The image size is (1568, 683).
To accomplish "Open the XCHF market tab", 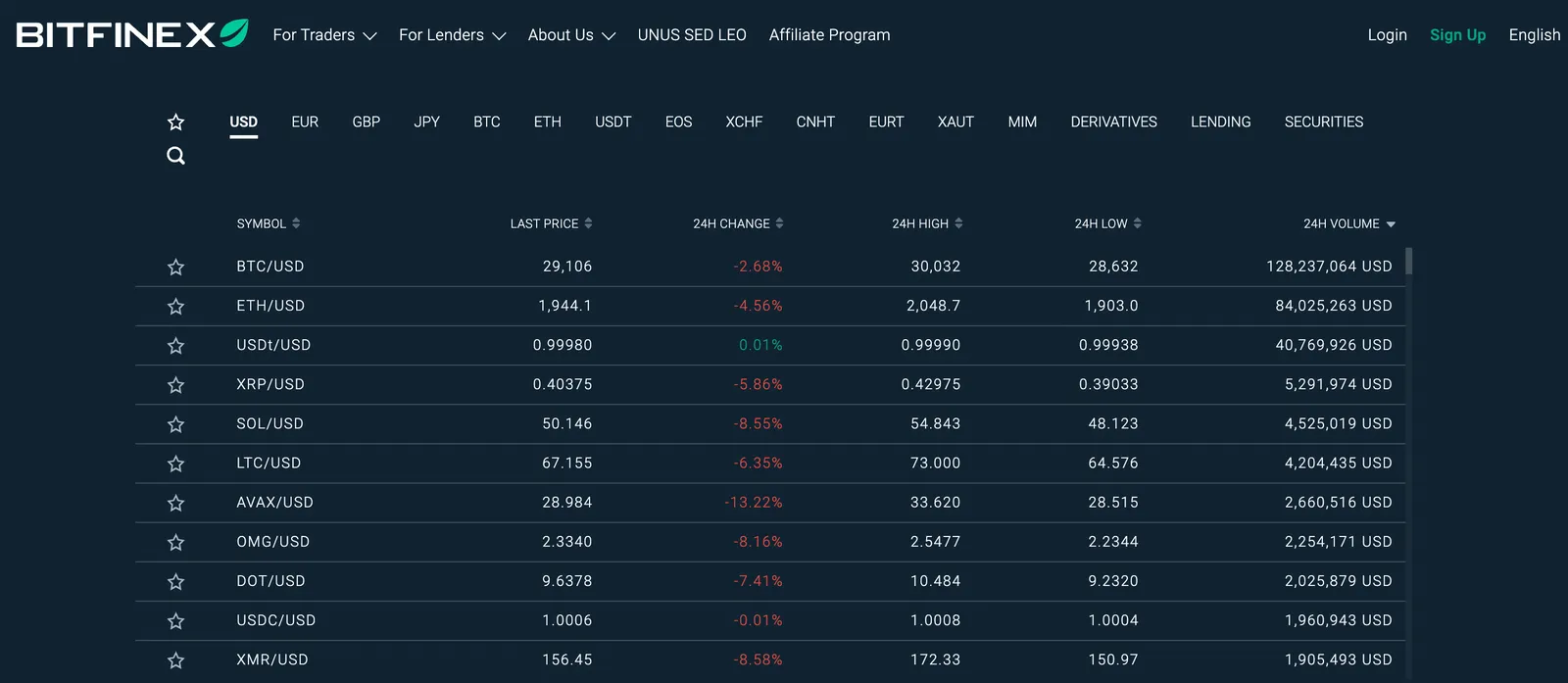I will 744,122.
